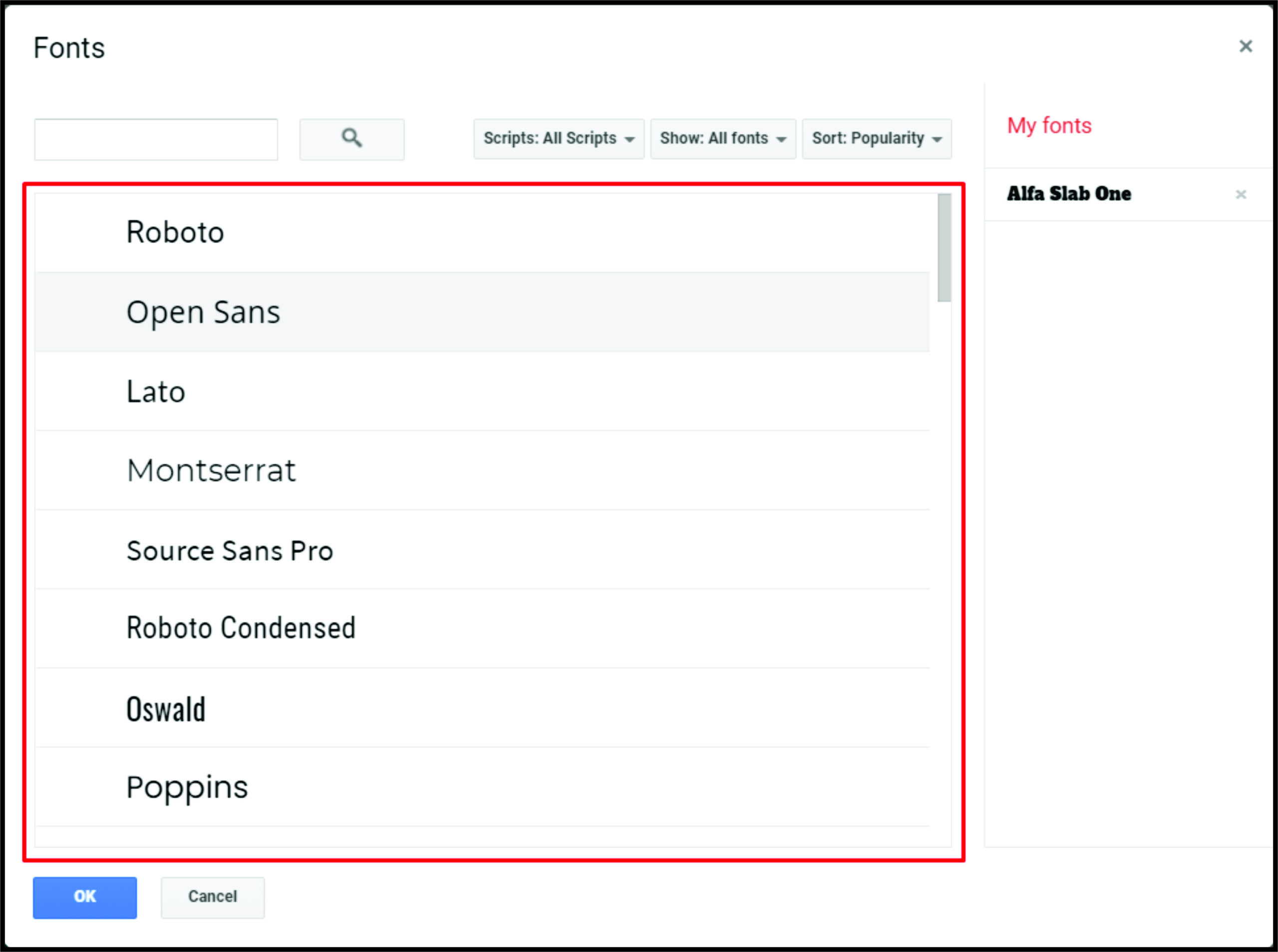The image size is (1278, 952).
Task: Select Montserrat from the font list
Action: point(211,470)
